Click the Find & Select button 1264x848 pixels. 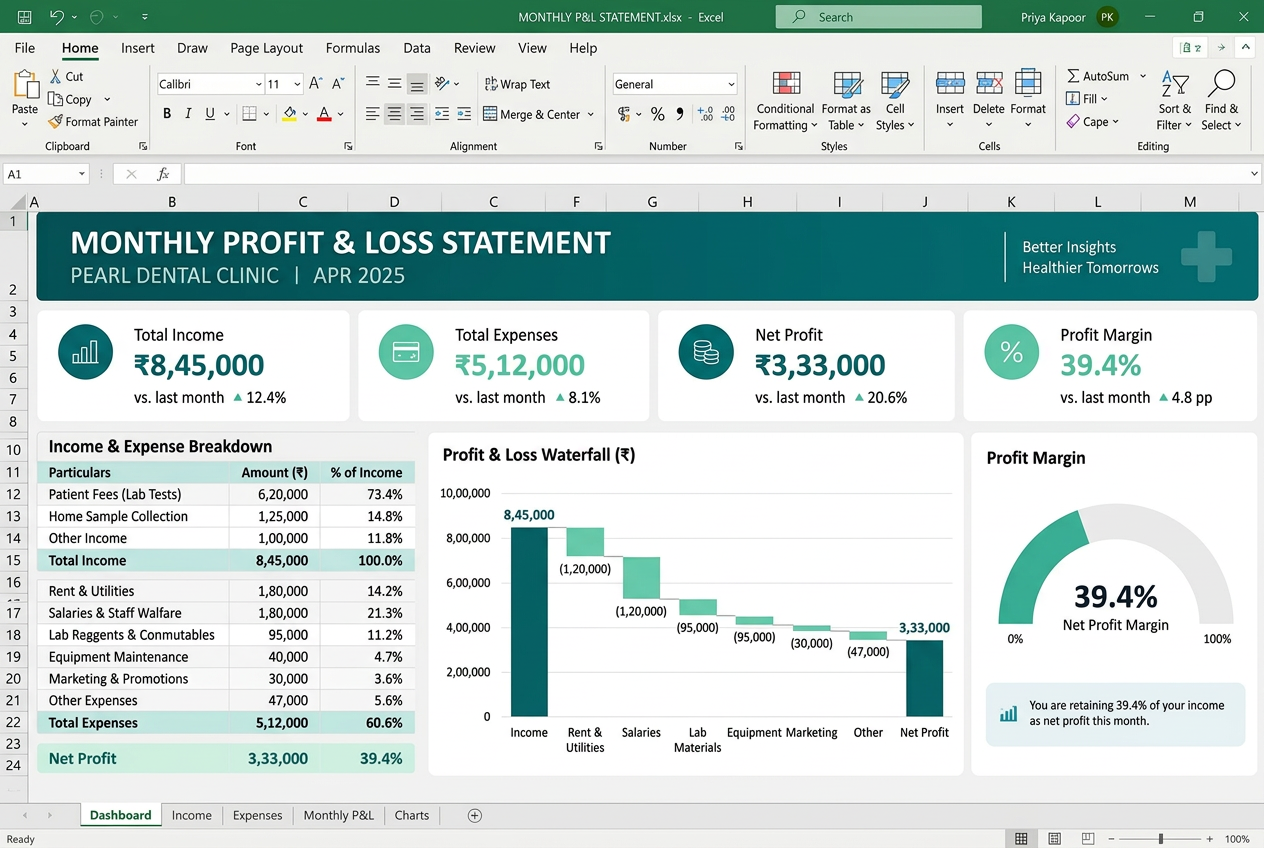(x=1221, y=101)
